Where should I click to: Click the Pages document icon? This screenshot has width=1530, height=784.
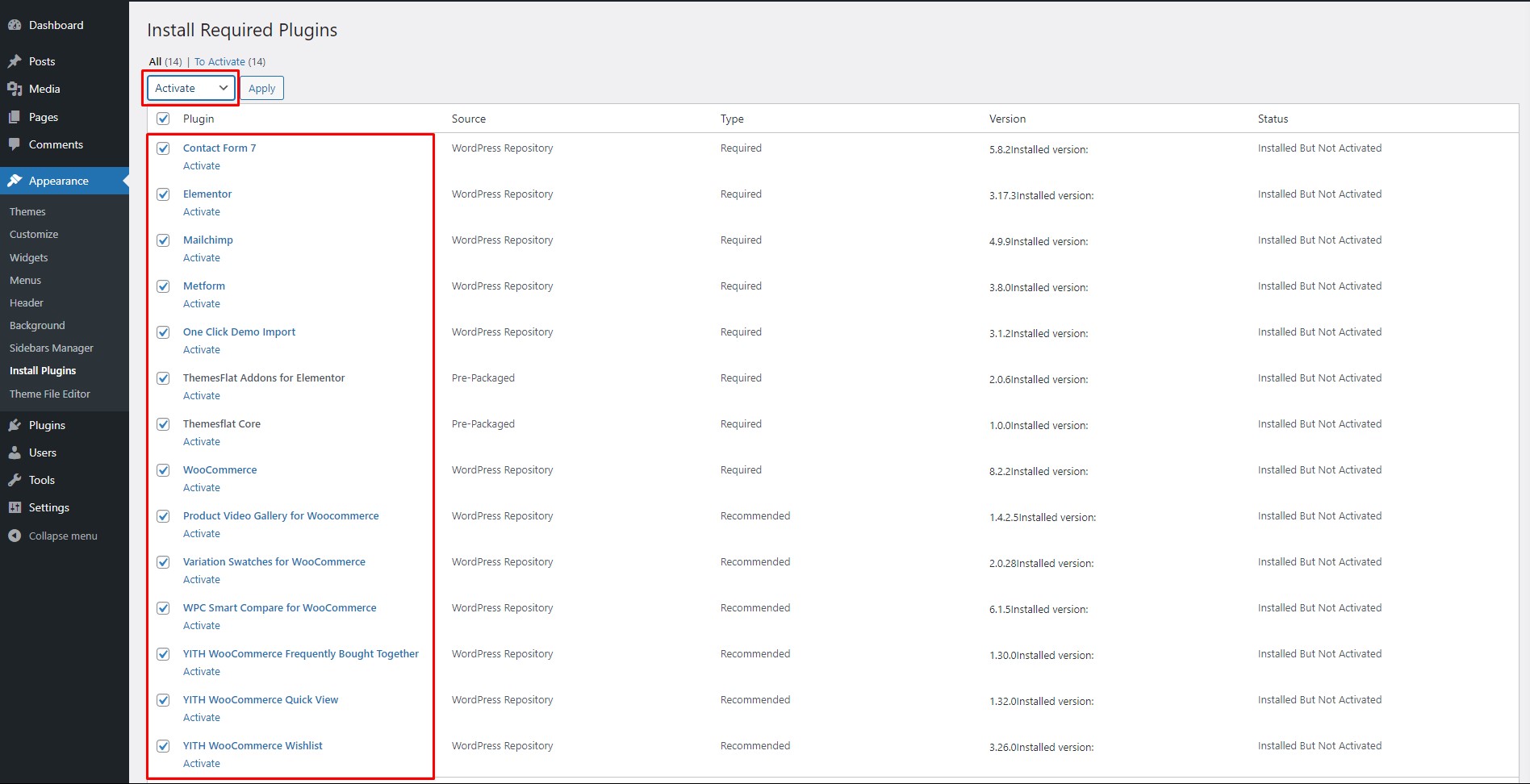[x=15, y=117]
